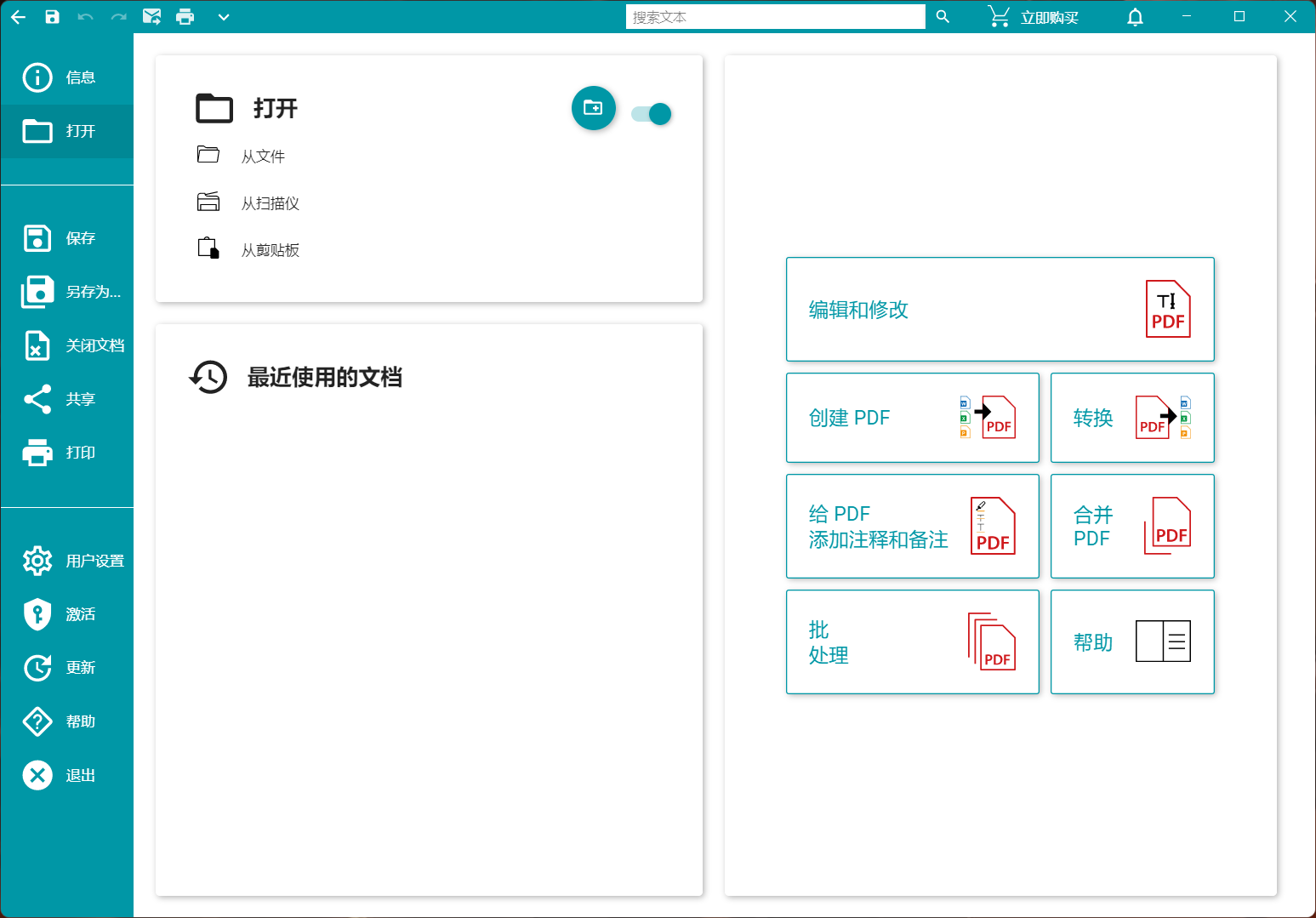Maximize the application window
The width and height of the screenshot is (1316, 918).
coord(1239,16)
